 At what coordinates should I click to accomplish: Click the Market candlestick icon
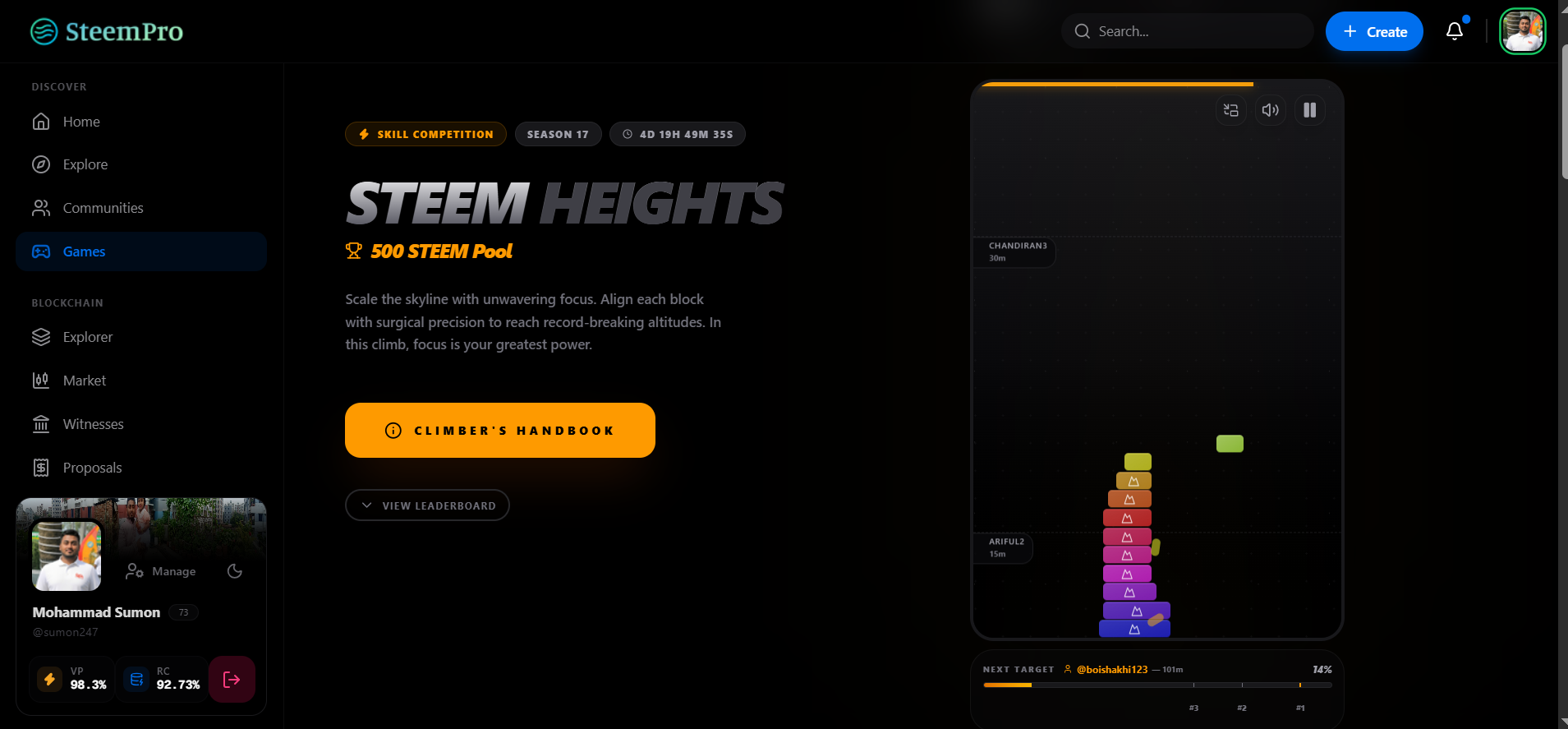[x=41, y=381]
